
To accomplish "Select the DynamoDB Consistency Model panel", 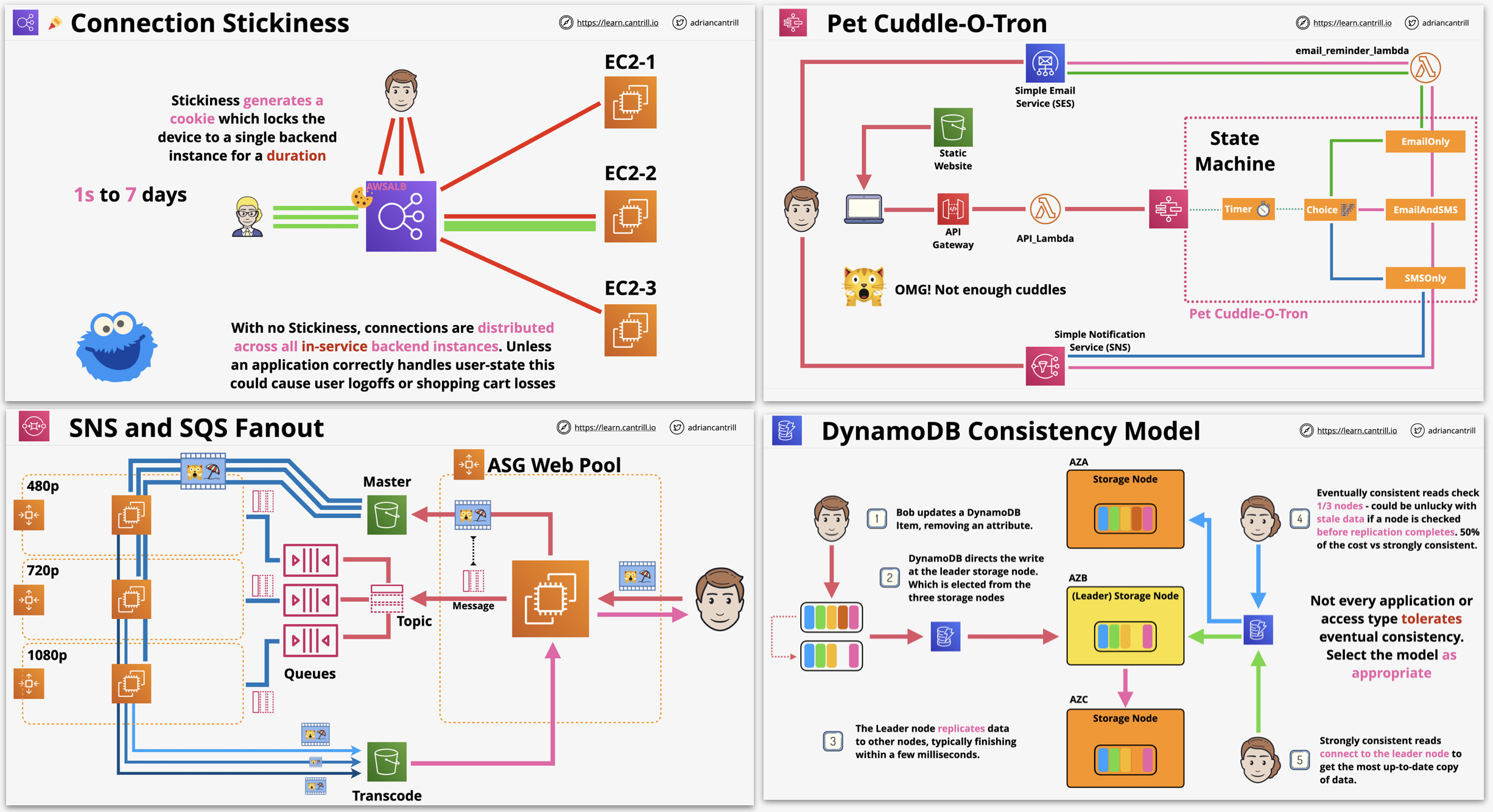I will pos(1120,610).
